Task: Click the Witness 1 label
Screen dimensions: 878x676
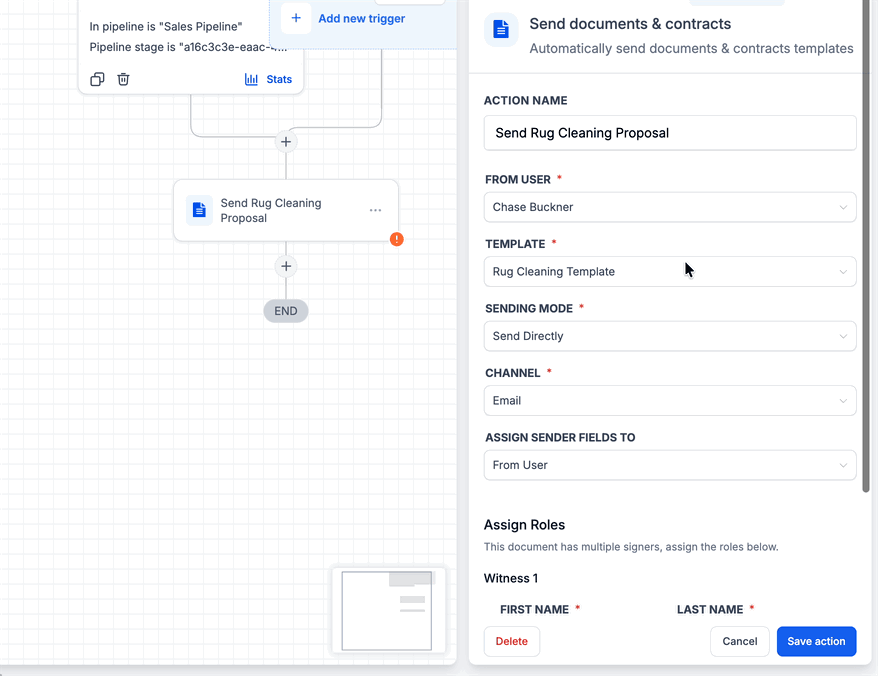Action: click(511, 578)
